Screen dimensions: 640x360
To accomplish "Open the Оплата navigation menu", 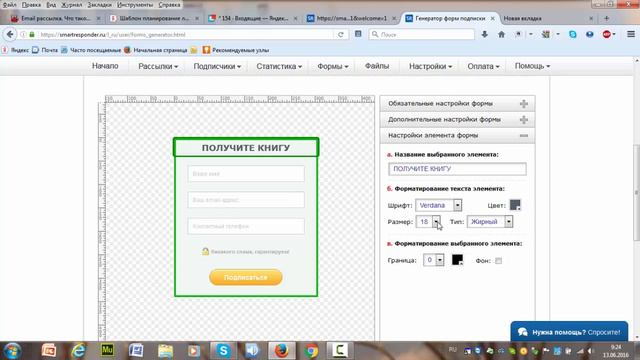I will point(483,66).
